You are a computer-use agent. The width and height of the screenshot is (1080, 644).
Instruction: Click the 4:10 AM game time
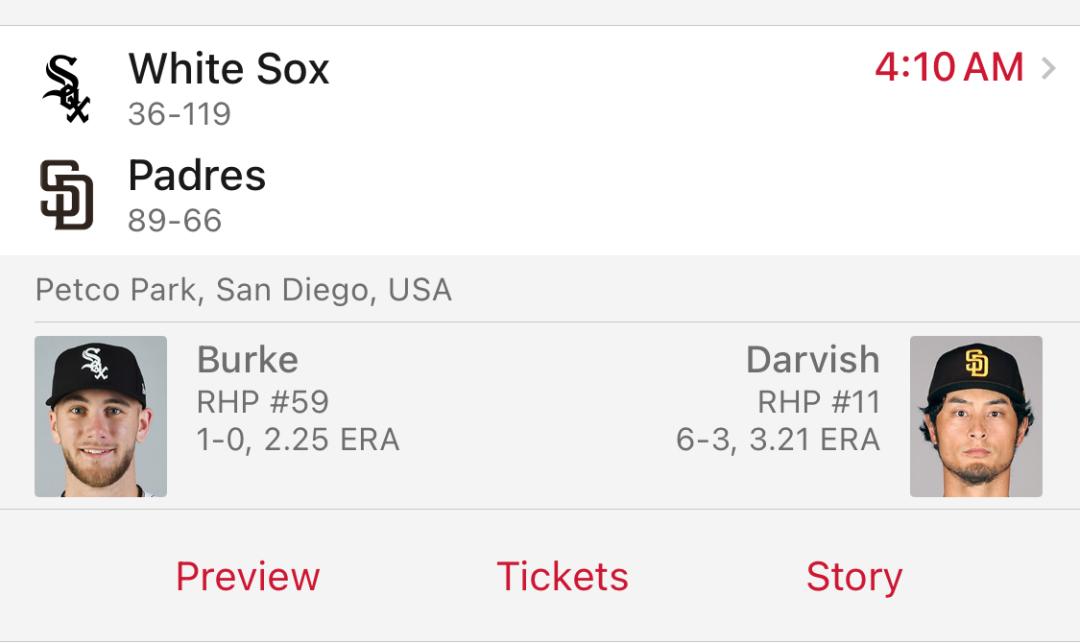click(949, 67)
